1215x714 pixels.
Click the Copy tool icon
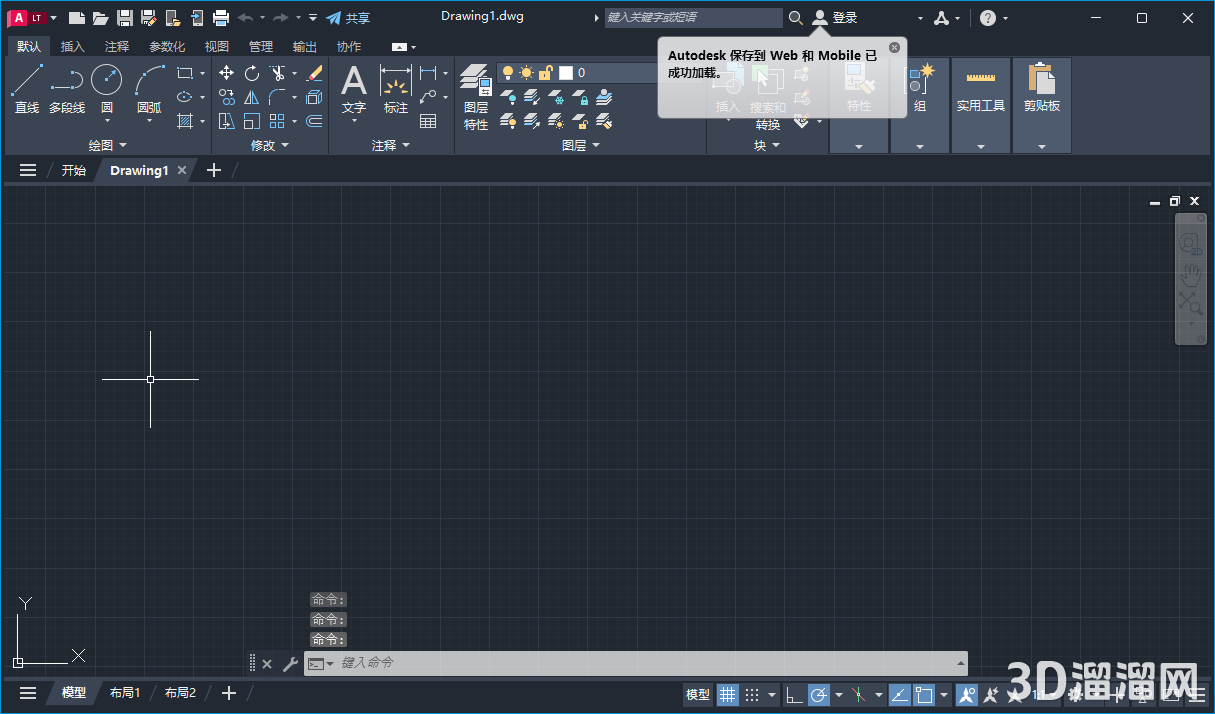click(x=227, y=97)
